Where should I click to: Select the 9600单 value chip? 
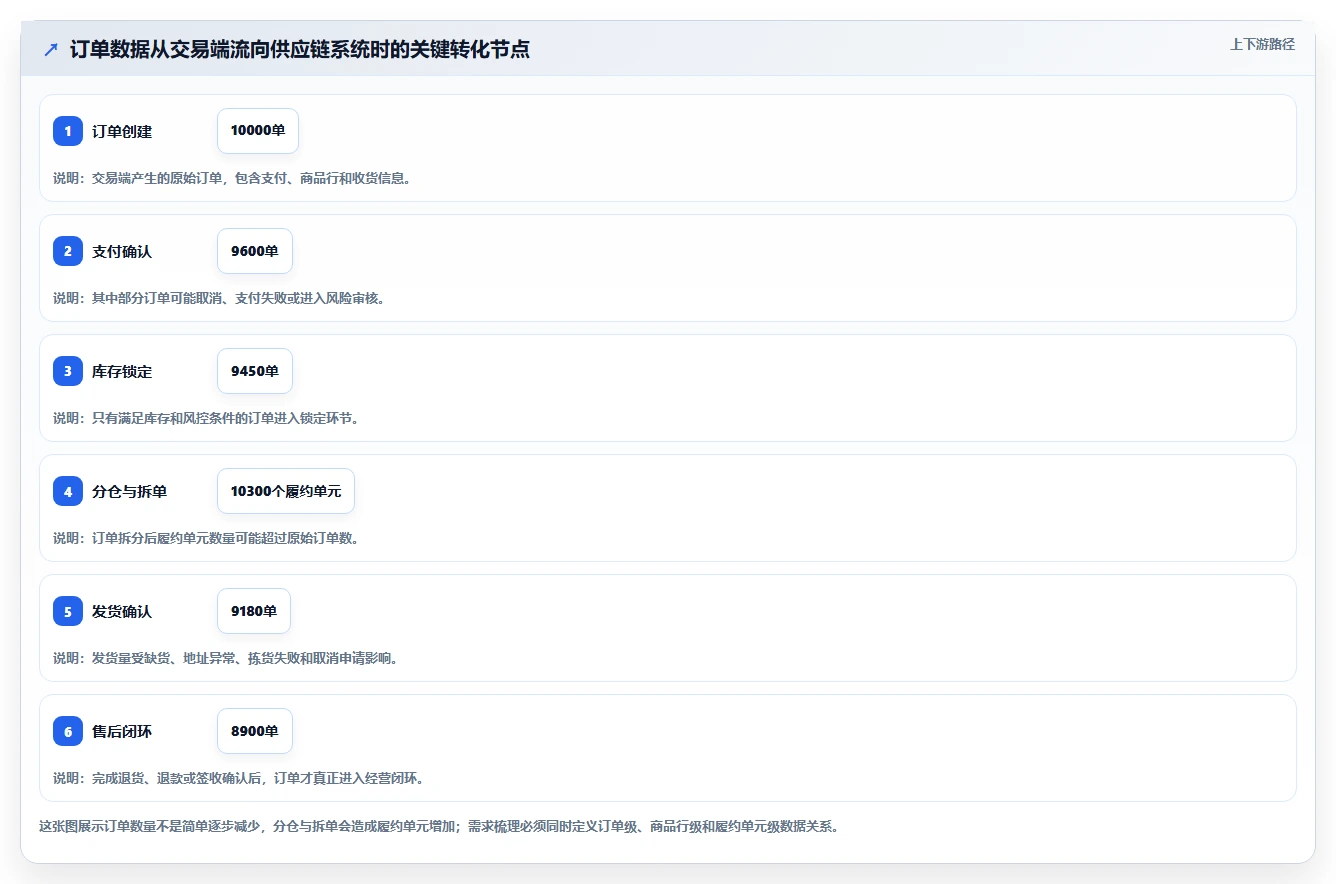coord(255,251)
